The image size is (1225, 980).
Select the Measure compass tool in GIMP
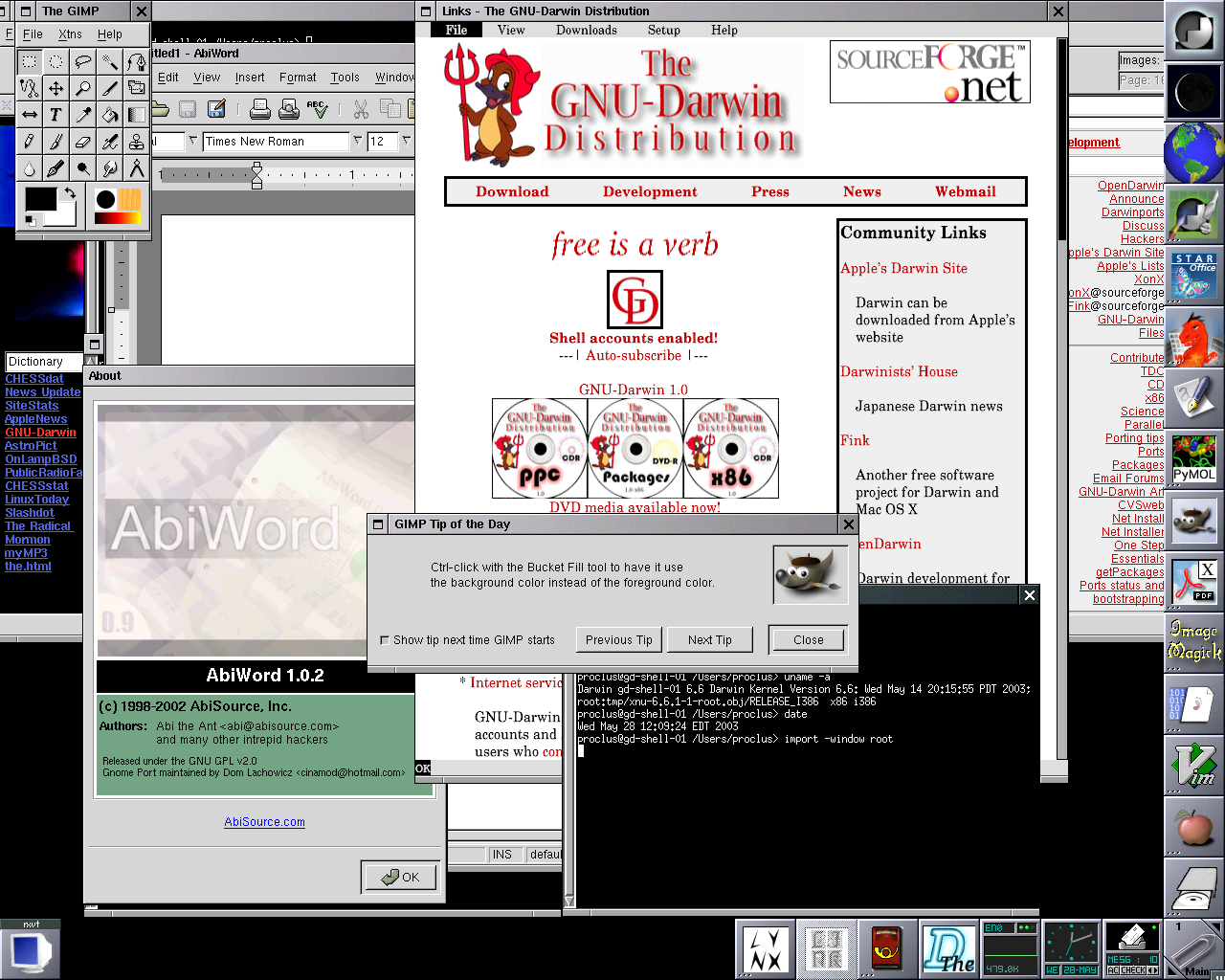(x=137, y=169)
